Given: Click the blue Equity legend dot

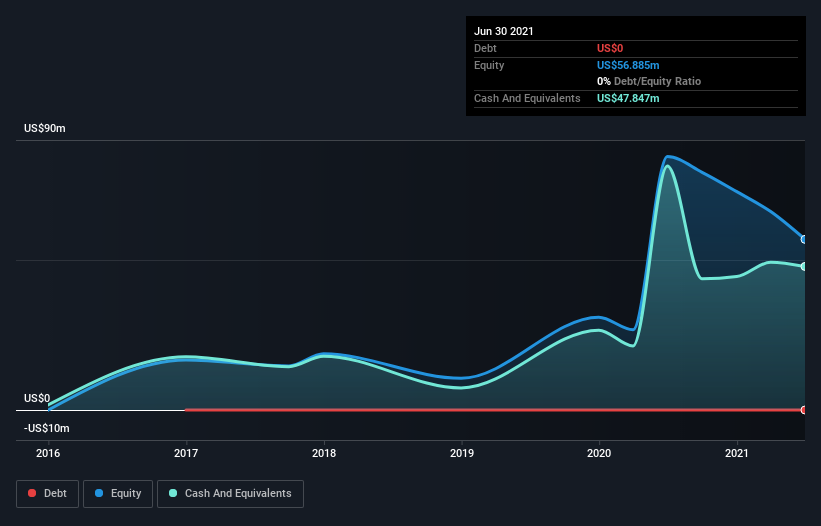Looking at the screenshot, I should click(99, 493).
